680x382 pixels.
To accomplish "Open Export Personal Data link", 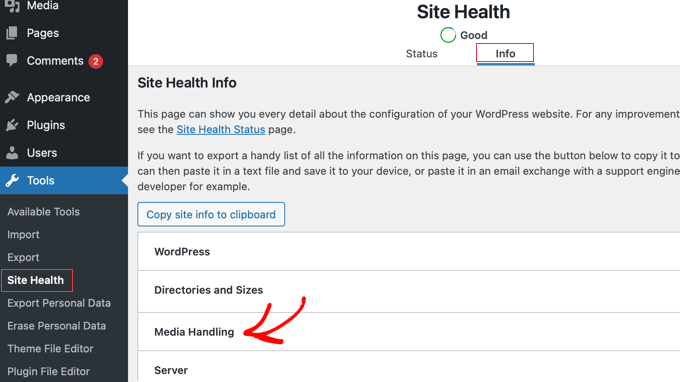I will [x=59, y=303].
